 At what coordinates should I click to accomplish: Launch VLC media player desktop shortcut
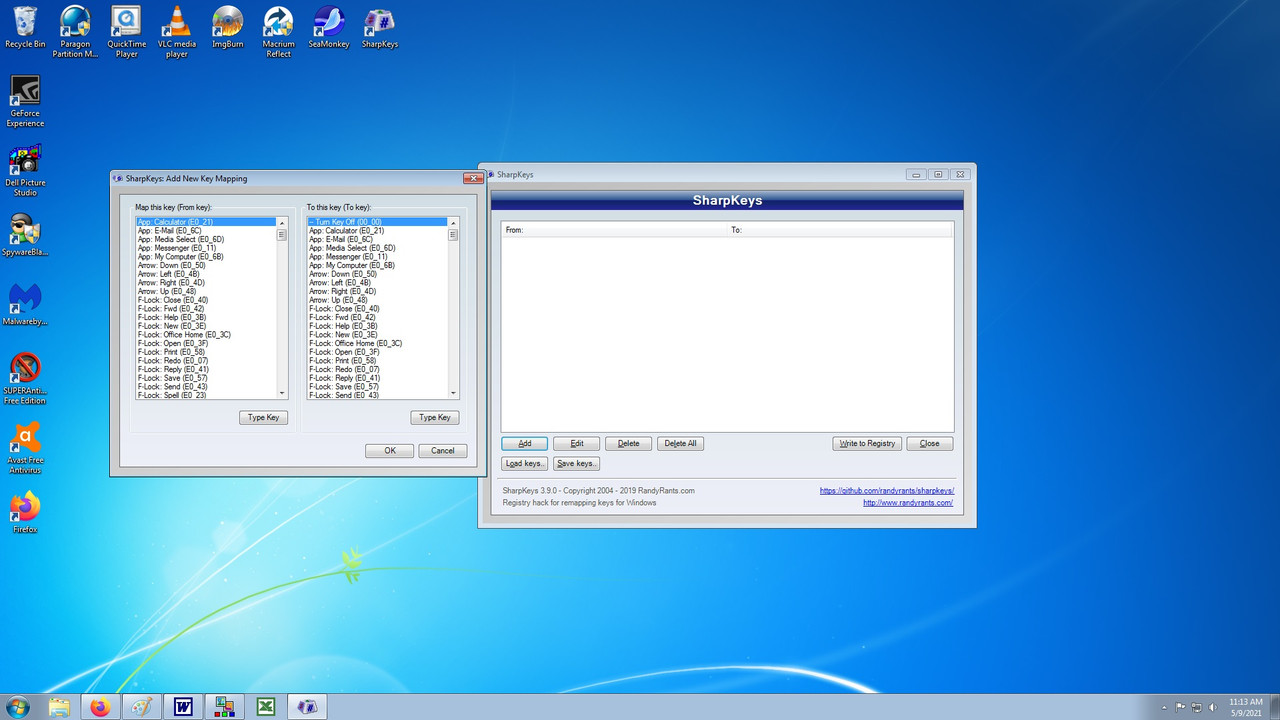click(177, 32)
